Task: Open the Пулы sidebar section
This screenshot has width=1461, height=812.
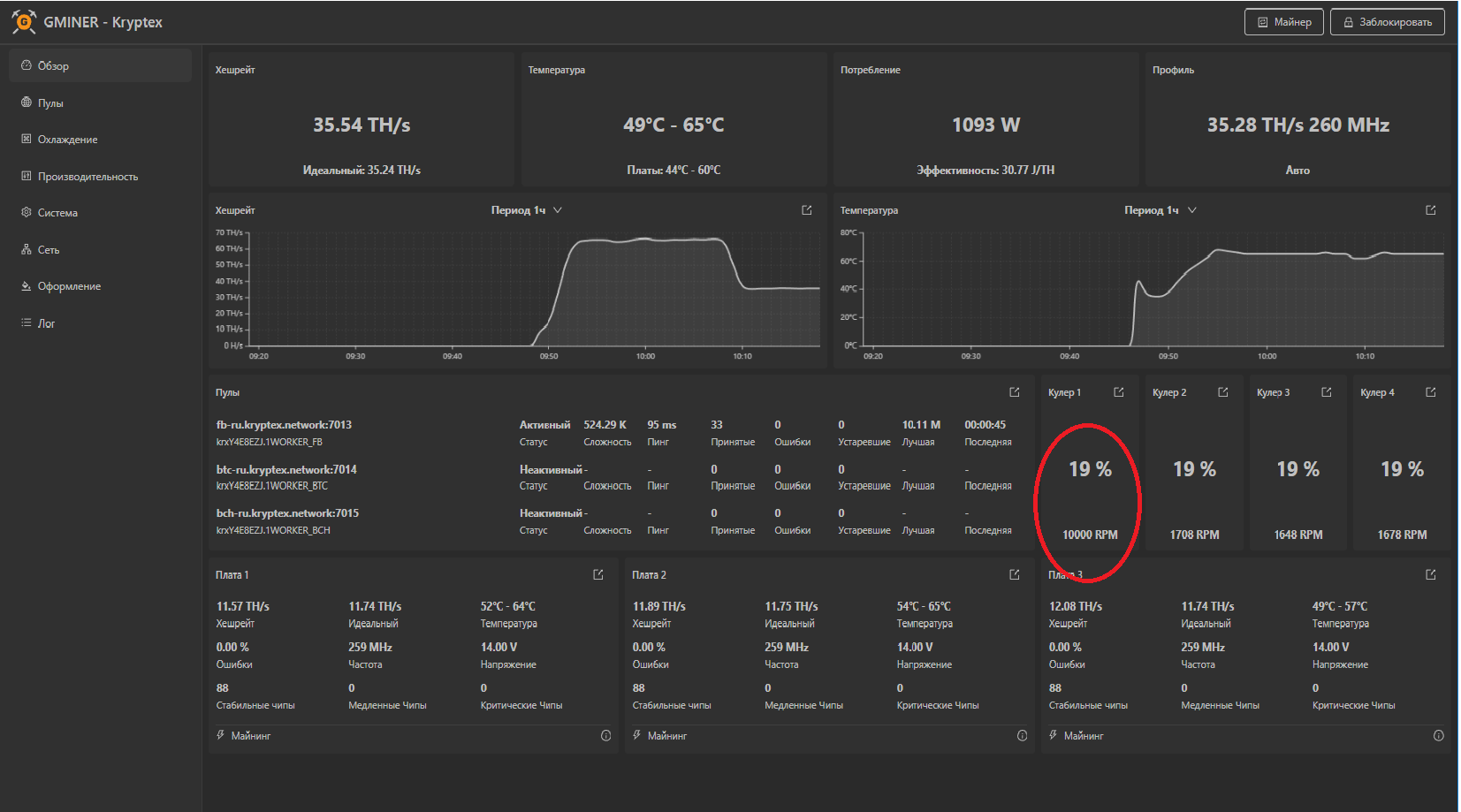Action: click(x=50, y=103)
